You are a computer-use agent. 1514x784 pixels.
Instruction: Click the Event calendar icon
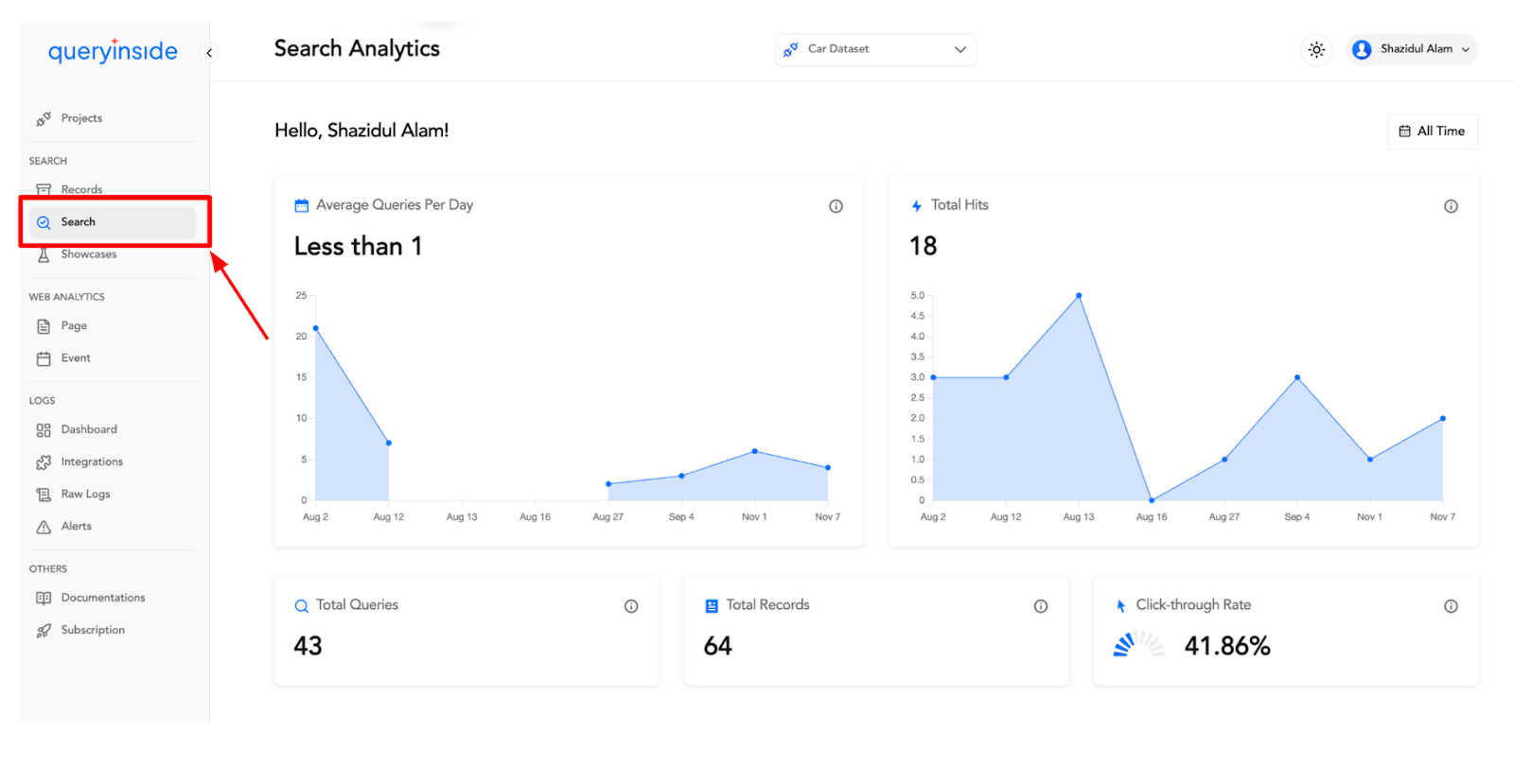pyautogui.click(x=44, y=359)
